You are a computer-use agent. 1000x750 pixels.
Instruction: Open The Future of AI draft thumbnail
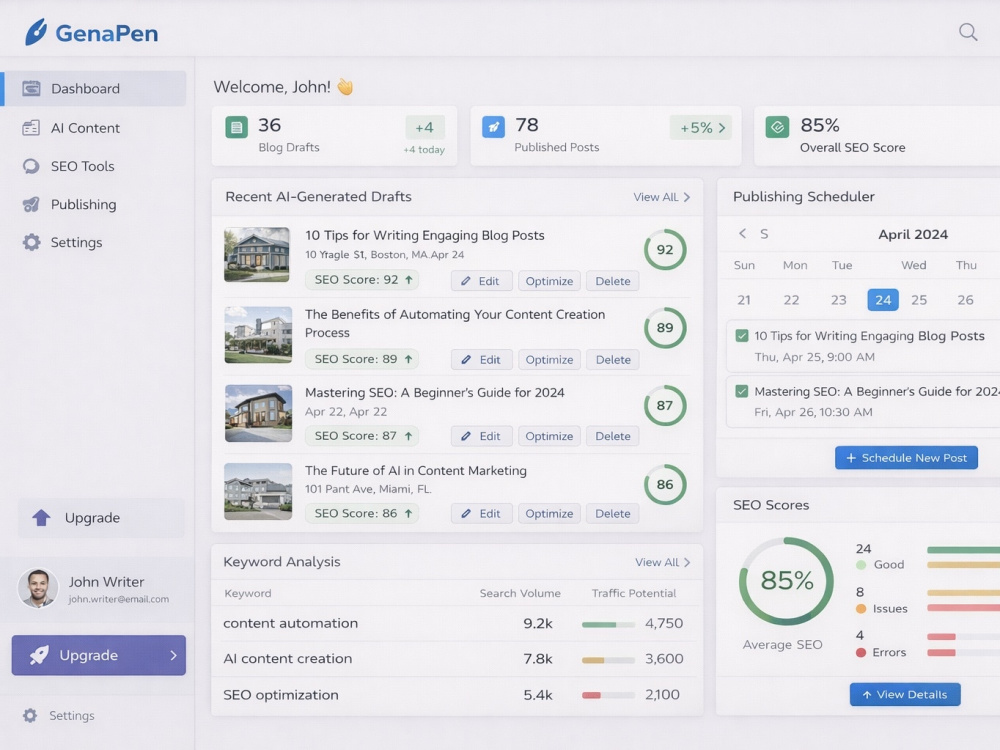click(x=258, y=491)
